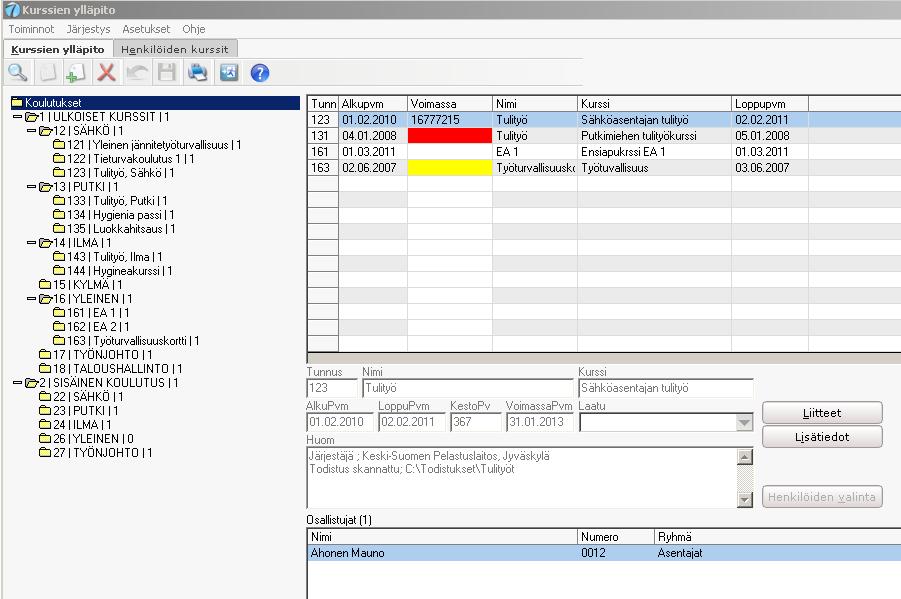Select tree item 135 | Luokkahitsaus

(121, 229)
